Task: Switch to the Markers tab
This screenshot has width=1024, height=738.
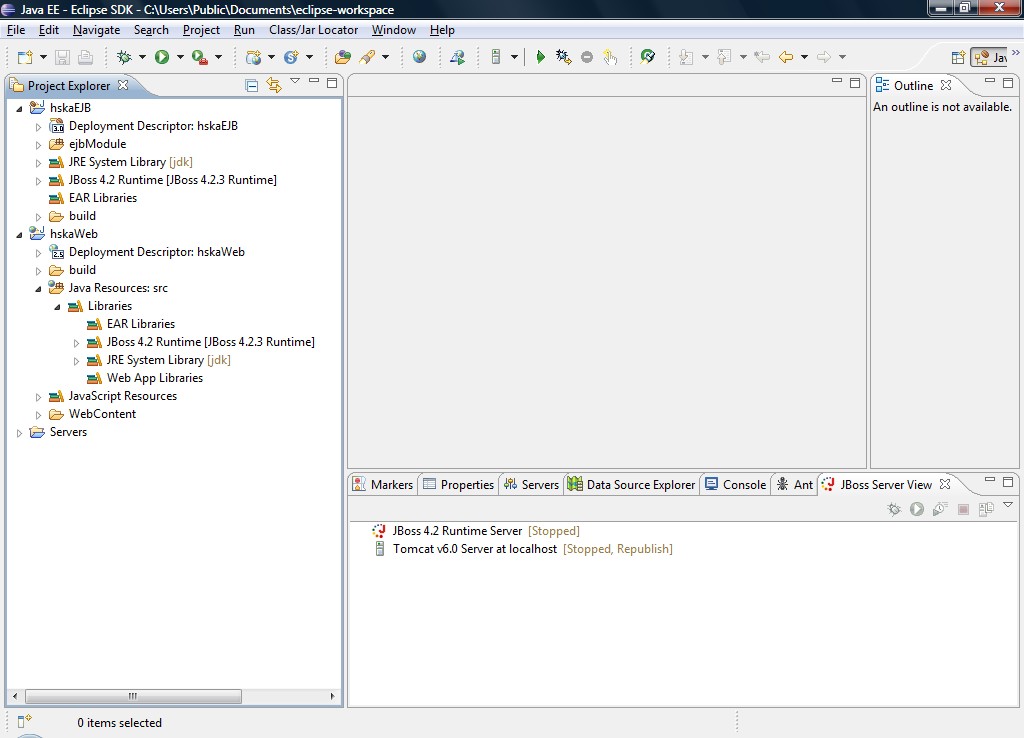Action: tap(383, 485)
